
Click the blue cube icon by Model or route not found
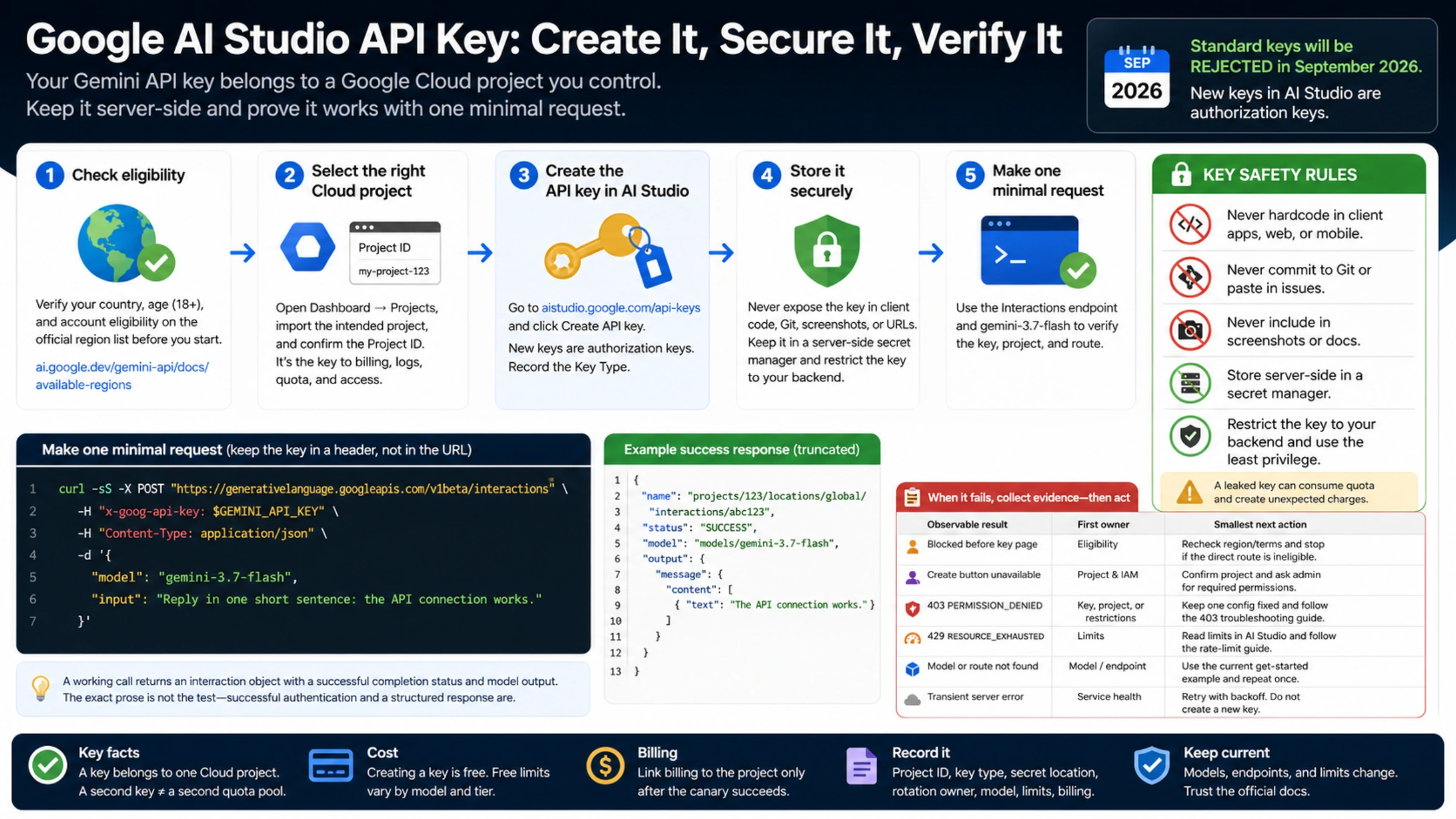pyautogui.click(x=912, y=669)
